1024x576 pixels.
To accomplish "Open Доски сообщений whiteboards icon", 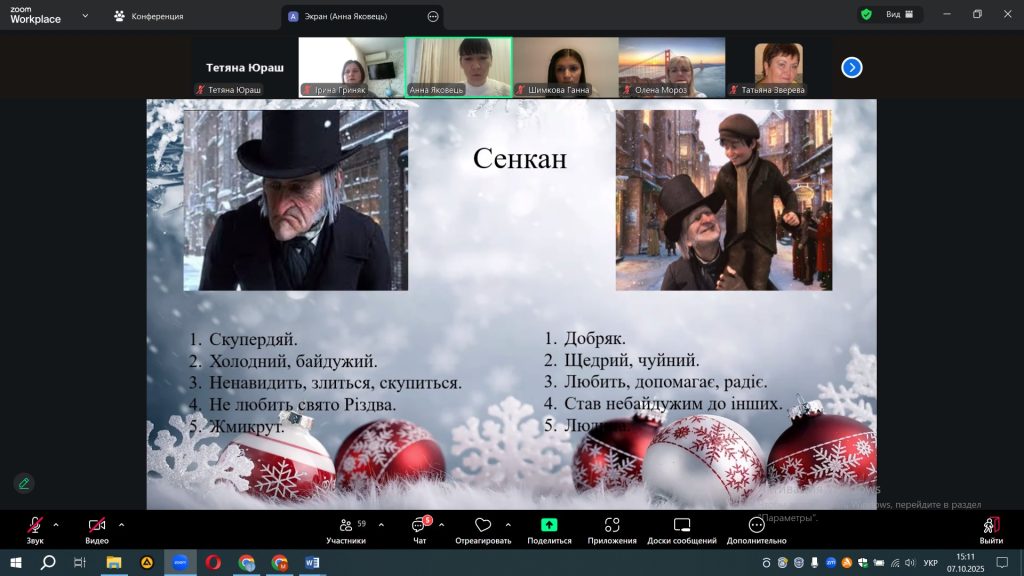I will [682, 525].
